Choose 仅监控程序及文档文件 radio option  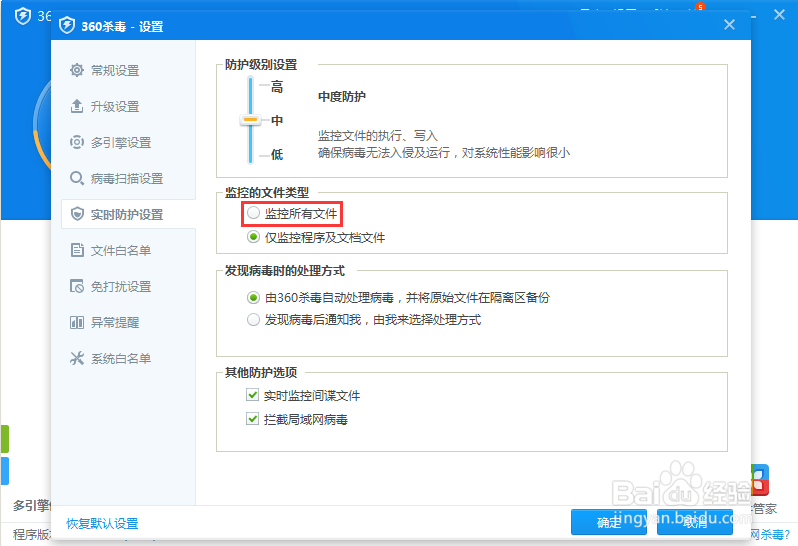click(253, 237)
